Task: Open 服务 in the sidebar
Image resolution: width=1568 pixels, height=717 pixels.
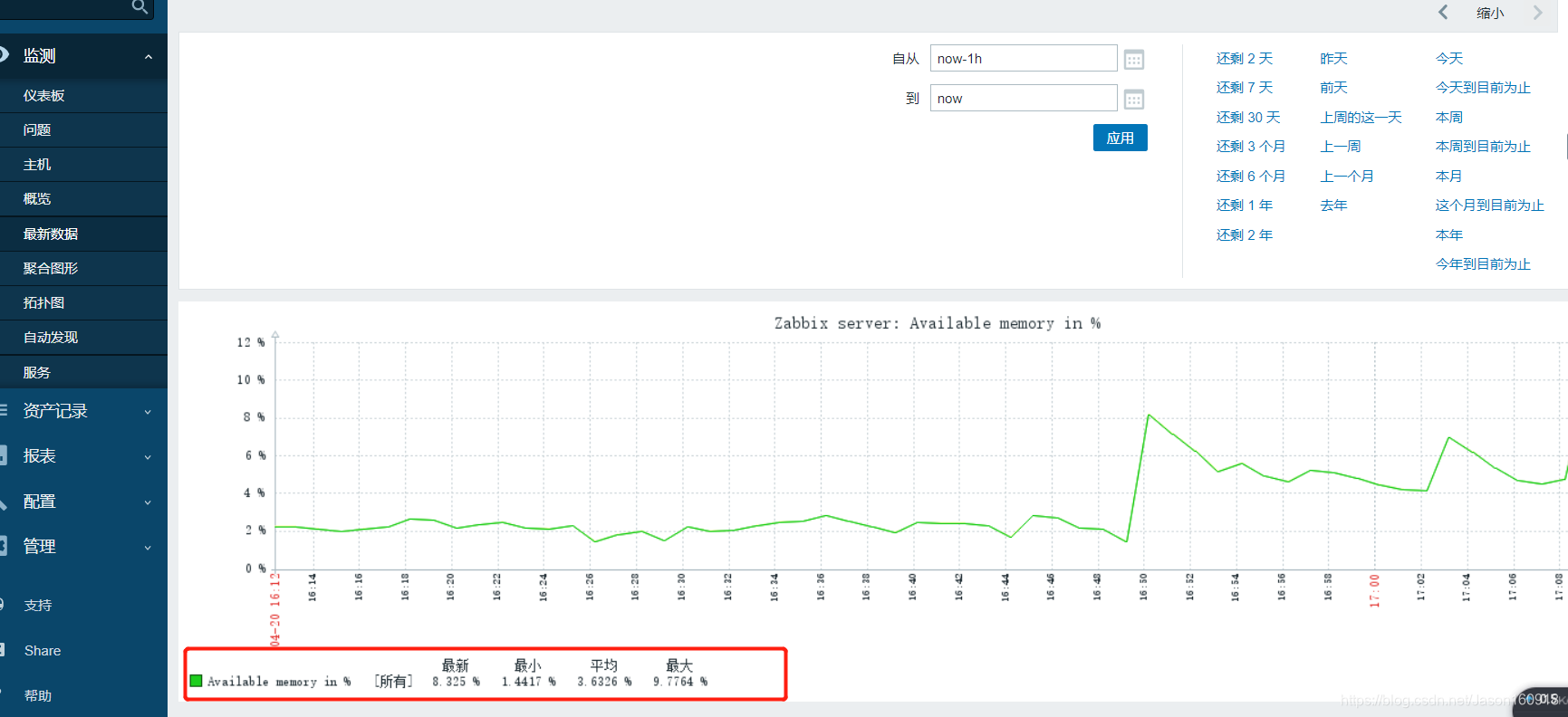Action: point(83,372)
